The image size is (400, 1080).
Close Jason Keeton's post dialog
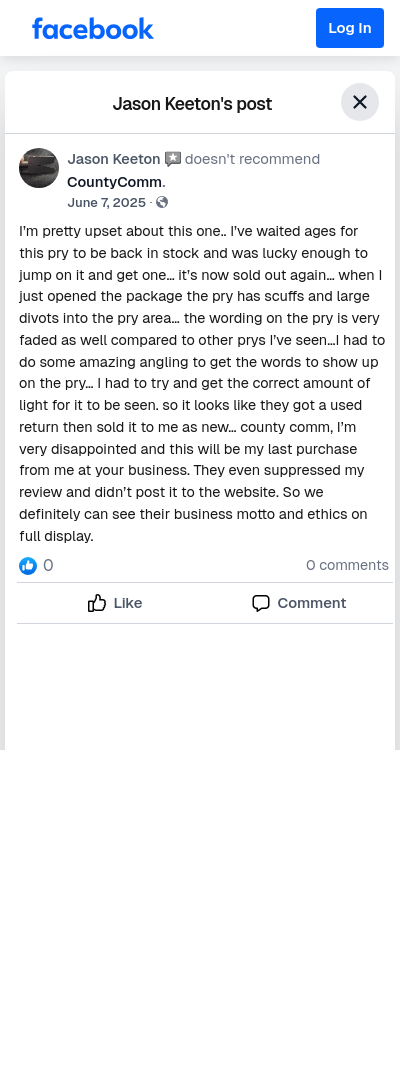click(x=360, y=102)
